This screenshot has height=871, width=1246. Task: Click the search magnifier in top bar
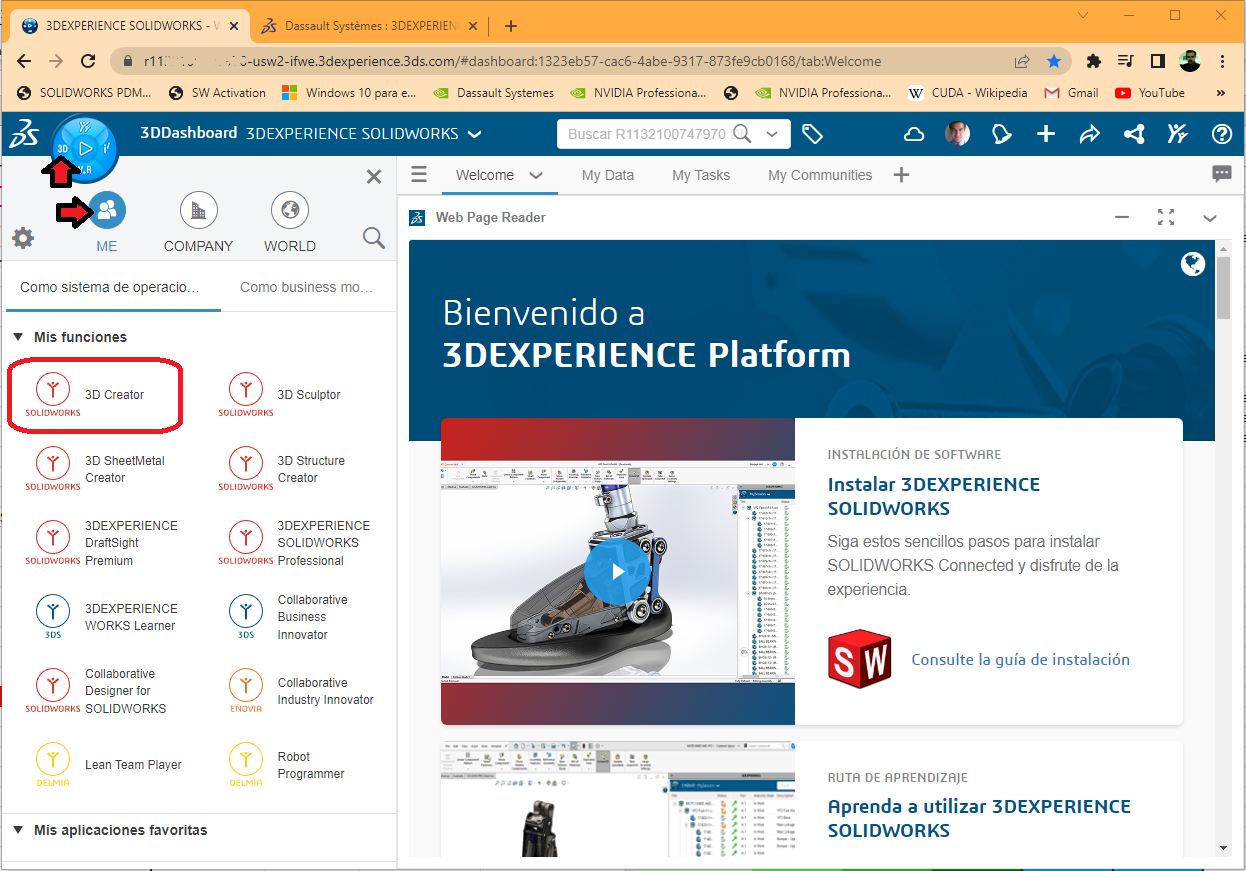tap(742, 134)
